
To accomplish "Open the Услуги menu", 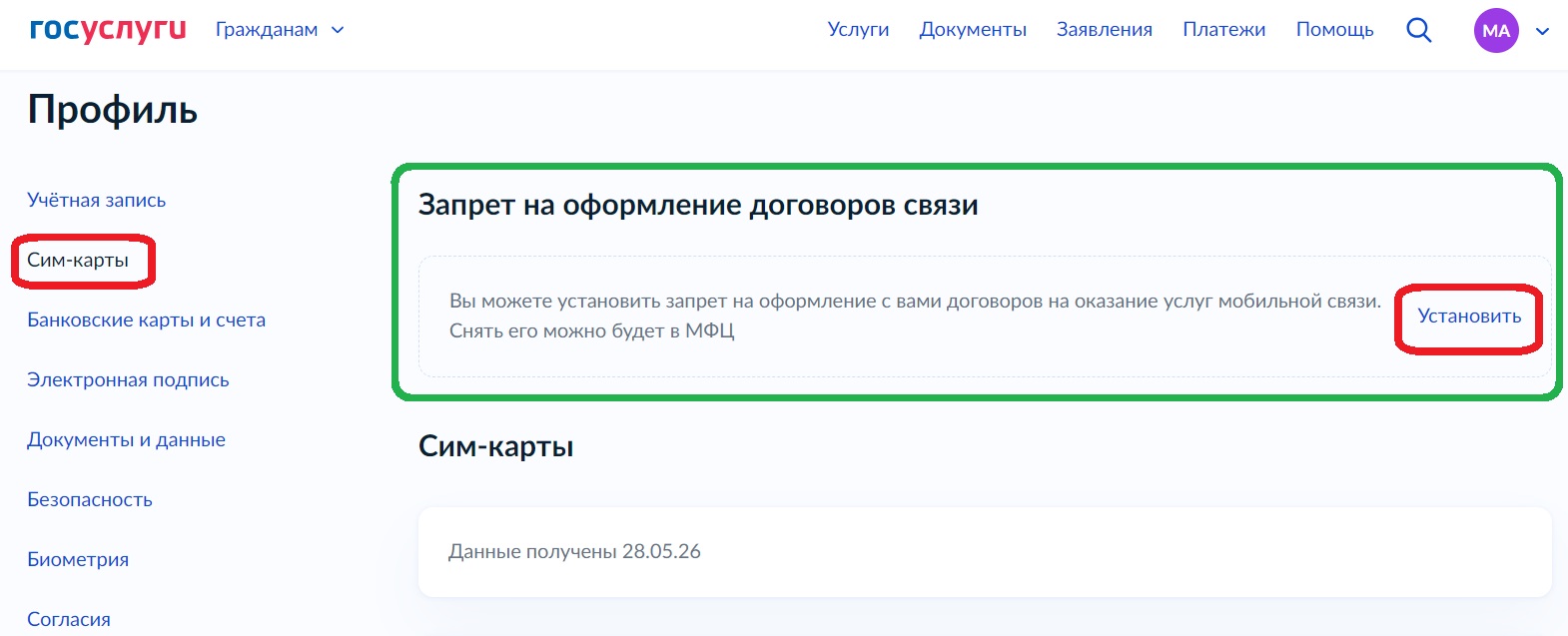I will (x=858, y=30).
